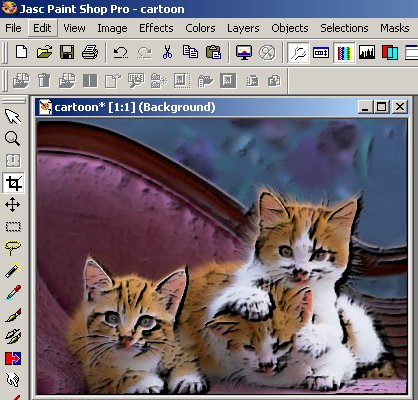Click the Cut scissors icon
Viewport: 418px width, 400px height.
pos(167,52)
